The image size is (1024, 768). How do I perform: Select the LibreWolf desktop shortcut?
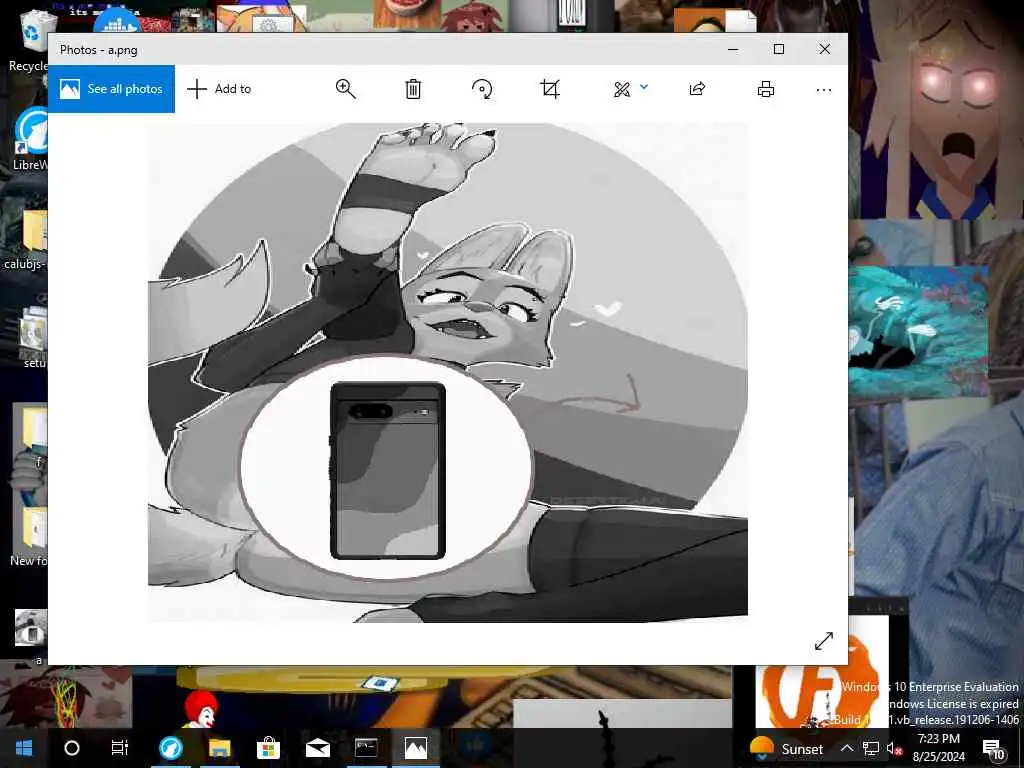[x=29, y=139]
